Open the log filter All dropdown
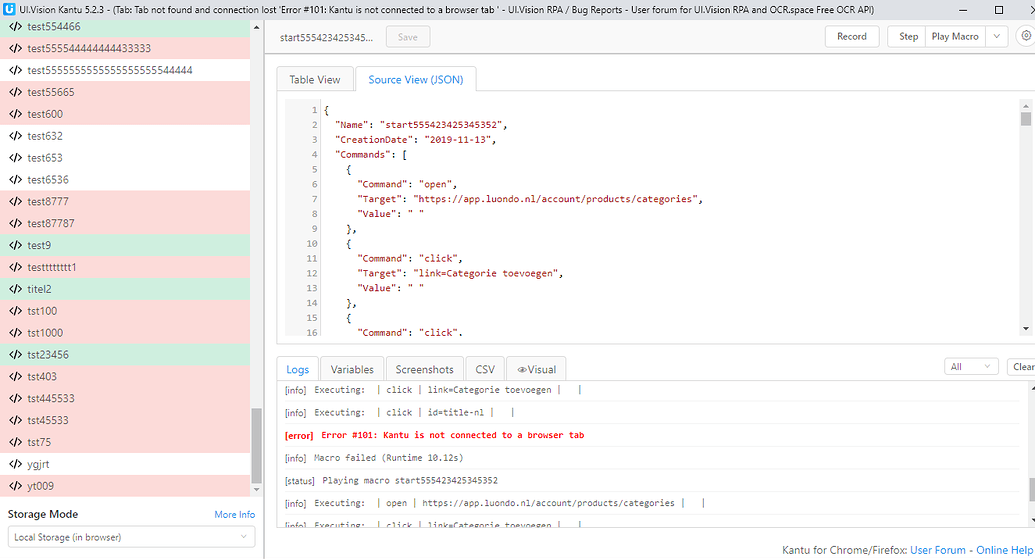 [x=970, y=367]
